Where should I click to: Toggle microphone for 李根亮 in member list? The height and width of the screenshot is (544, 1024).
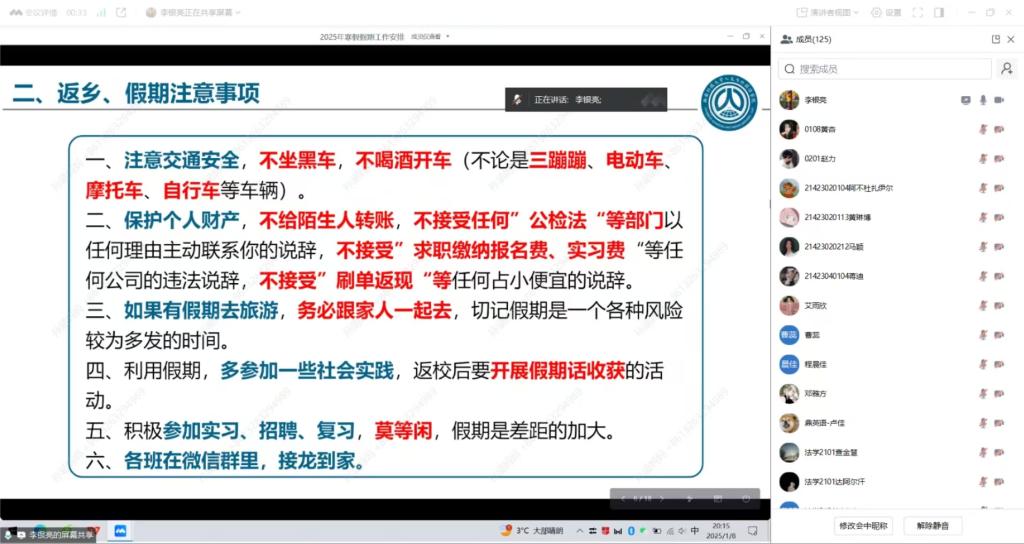(x=984, y=100)
